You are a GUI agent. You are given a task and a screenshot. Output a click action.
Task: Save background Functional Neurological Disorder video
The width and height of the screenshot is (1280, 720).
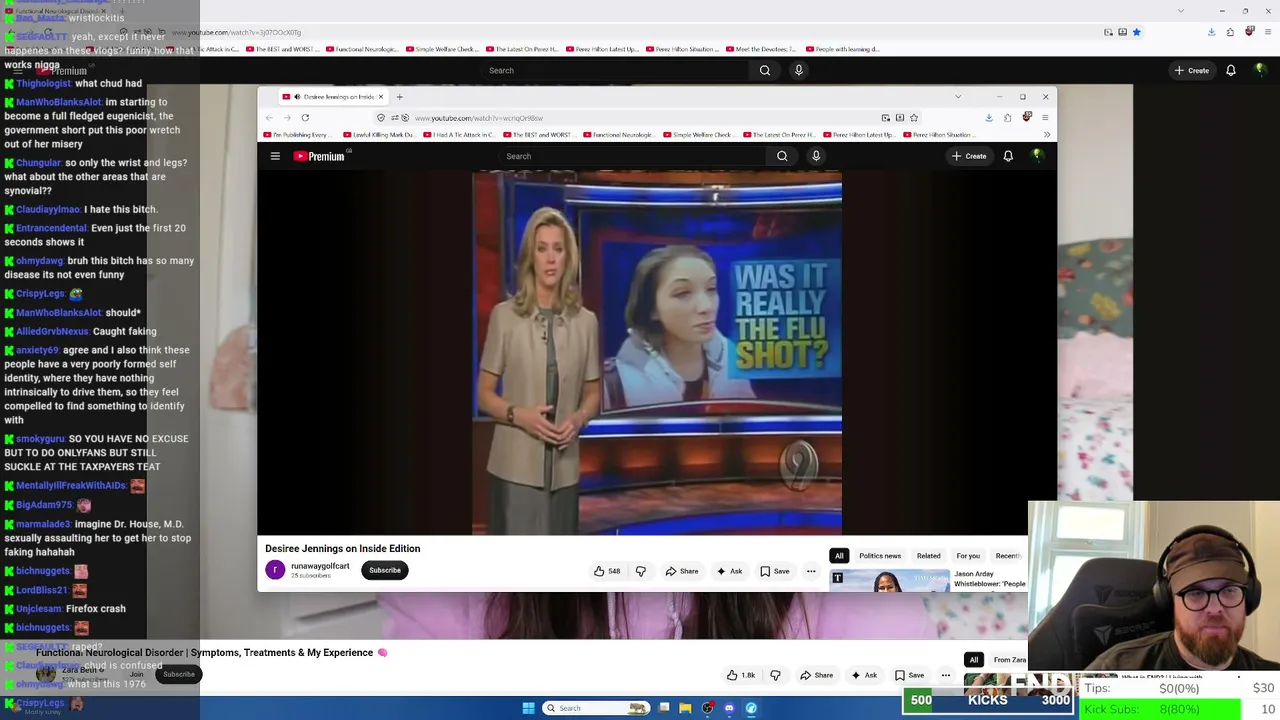pyautogui.click(x=910, y=675)
